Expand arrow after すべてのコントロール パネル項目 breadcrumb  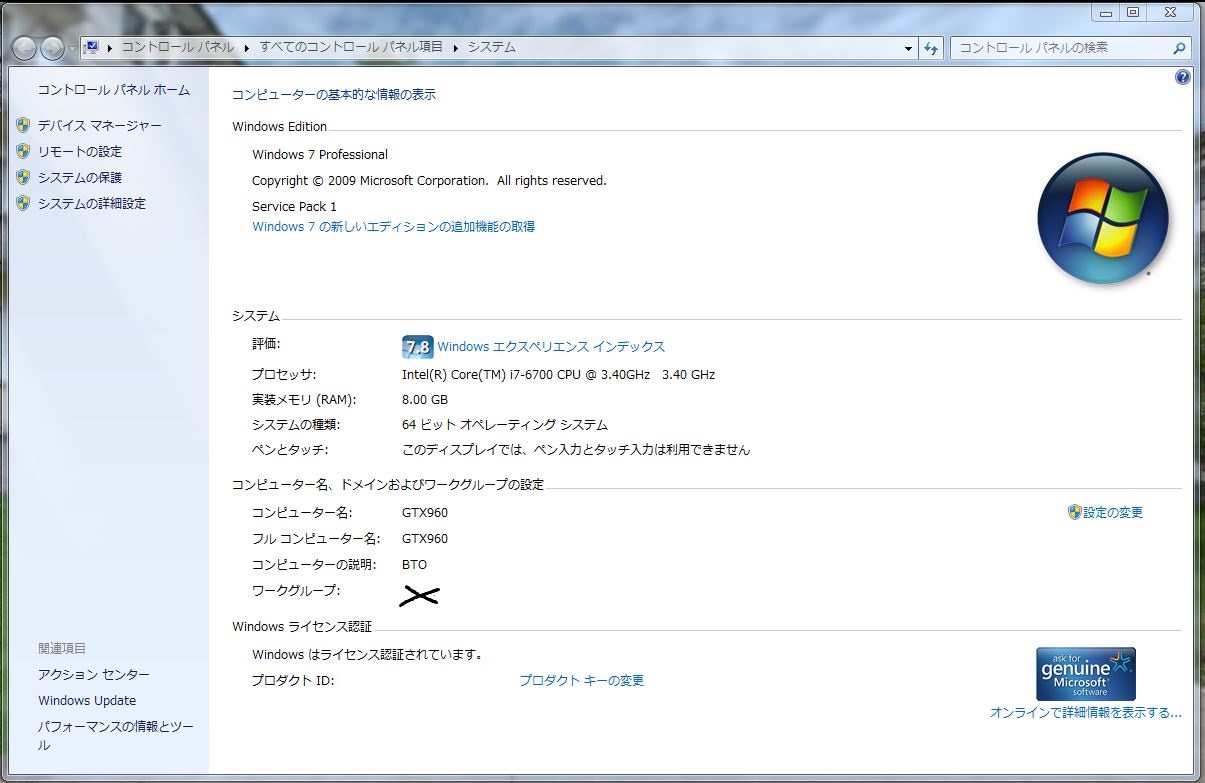point(456,47)
